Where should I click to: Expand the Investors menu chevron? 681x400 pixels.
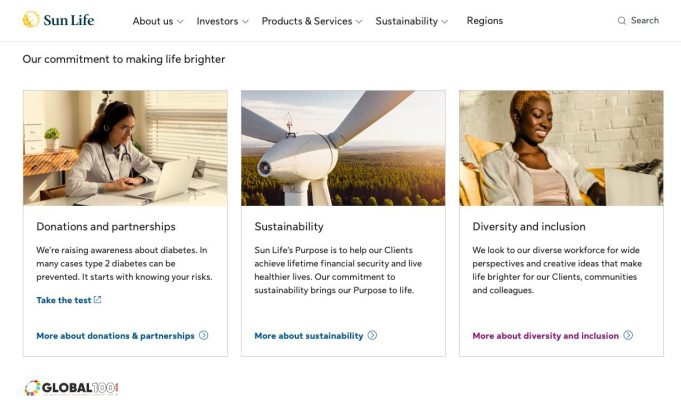point(245,21)
